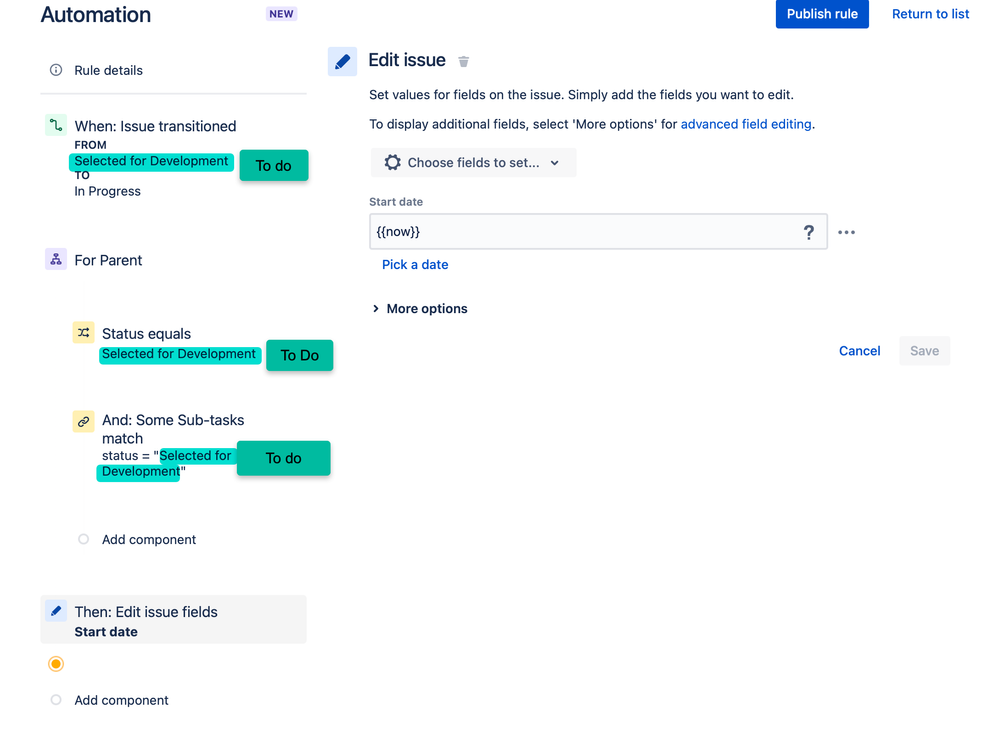
Task: Click the question mark help in Start date
Action: pos(809,233)
